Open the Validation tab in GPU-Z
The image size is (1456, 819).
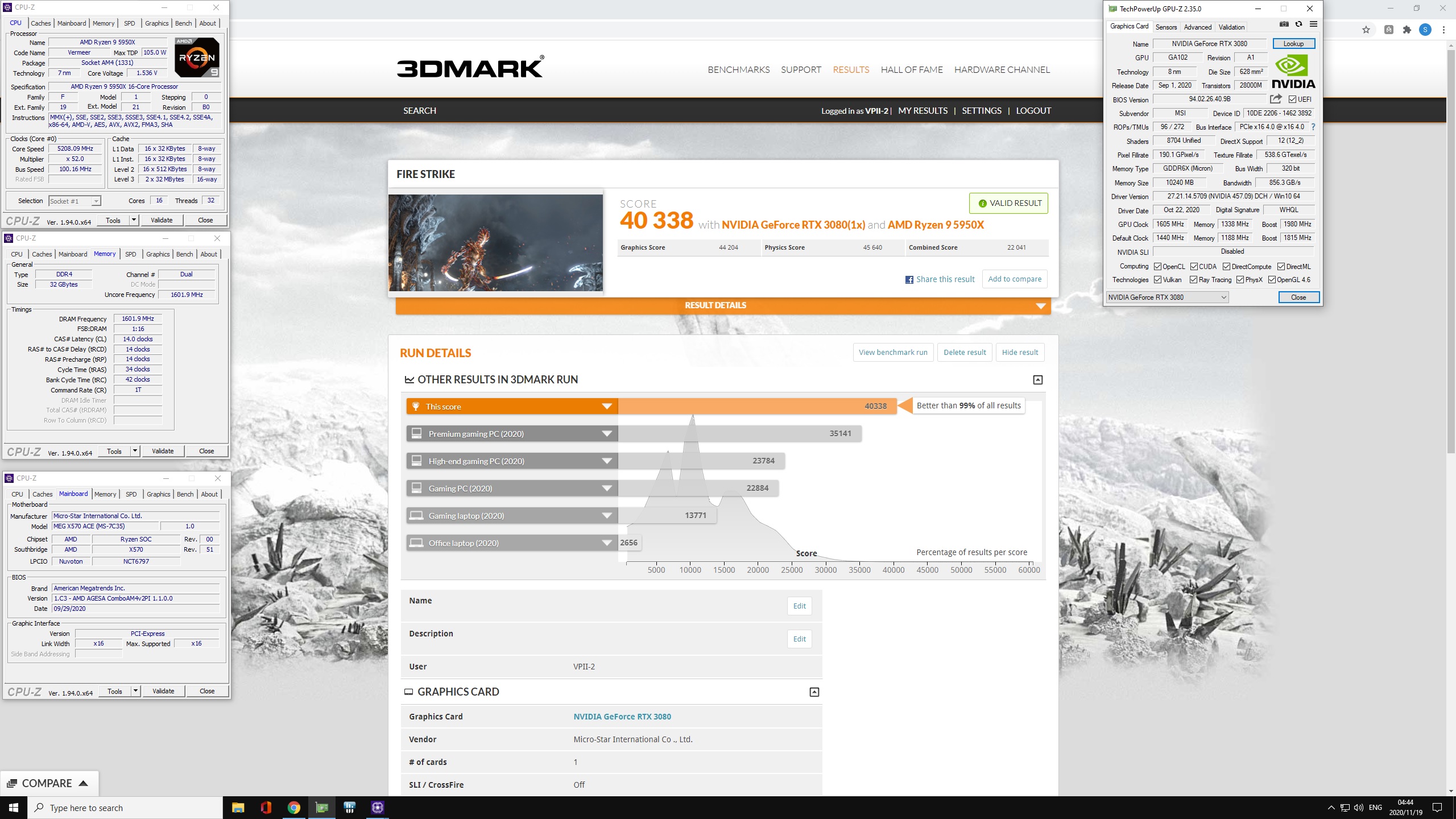click(x=1231, y=27)
